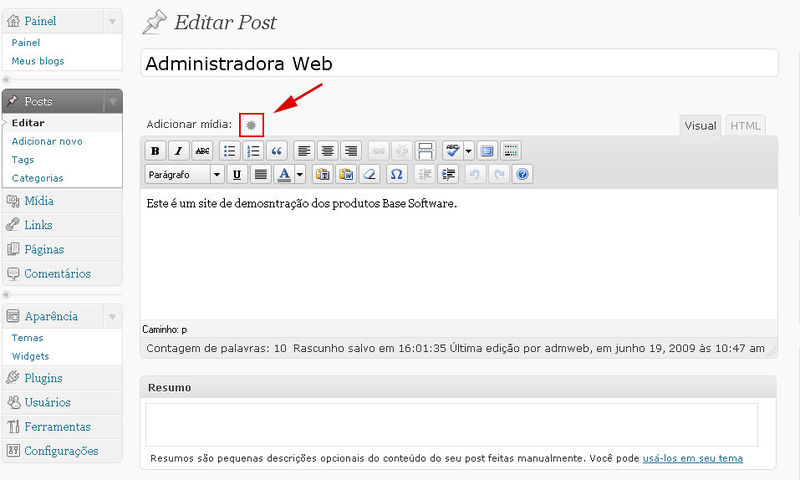Image resolution: width=800 pixels, height=480 pixels.
Task: Toggle the advanced toolbar (kitchen sink)
Action: pyautogui.click(x=511, y=151)
